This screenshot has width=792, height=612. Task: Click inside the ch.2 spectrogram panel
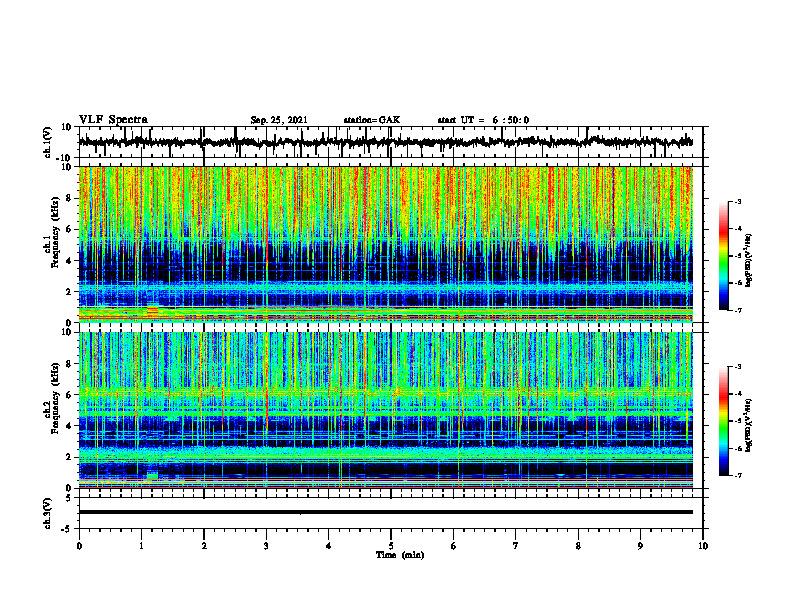[x=385, y=410]
